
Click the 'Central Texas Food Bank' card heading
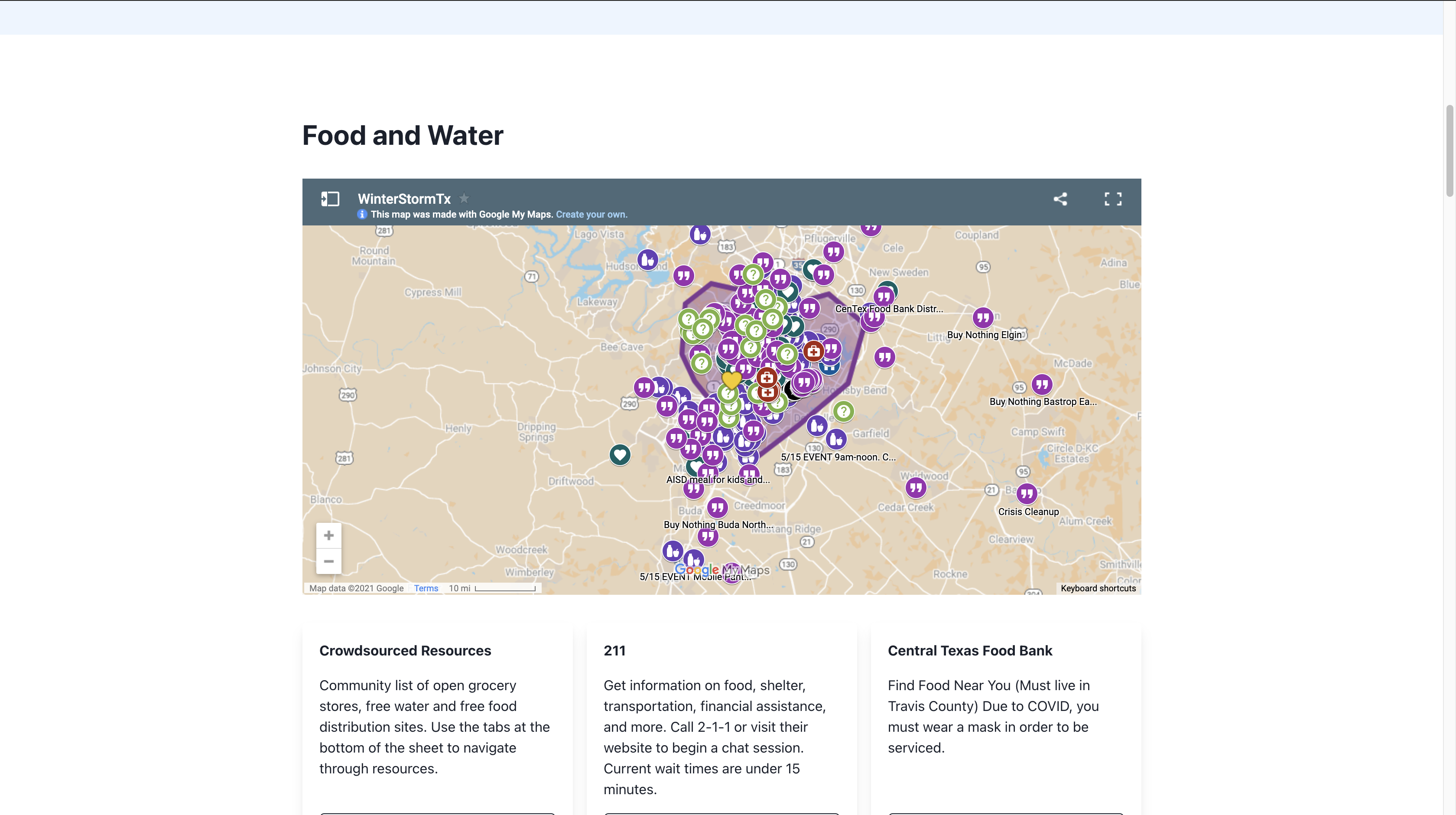970,650
